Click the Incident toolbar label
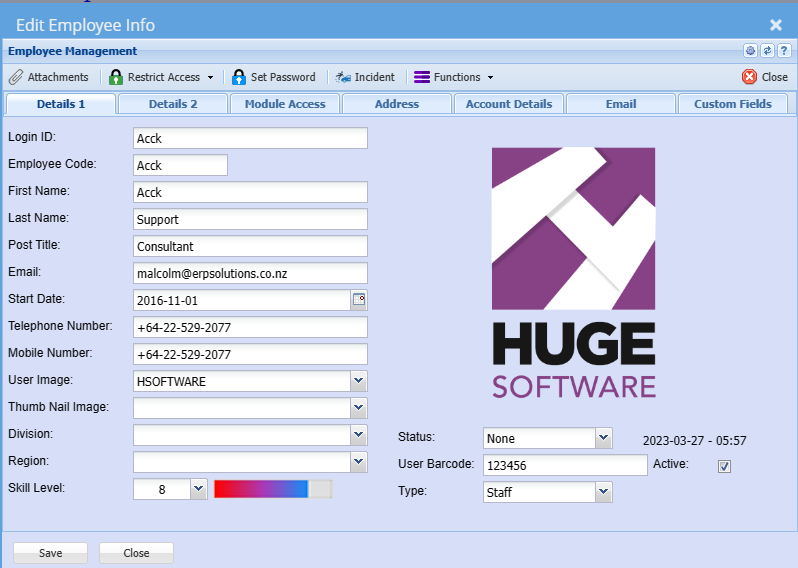Image resolution: width=798 pixels, height=568 pixels. coord(375,77)
